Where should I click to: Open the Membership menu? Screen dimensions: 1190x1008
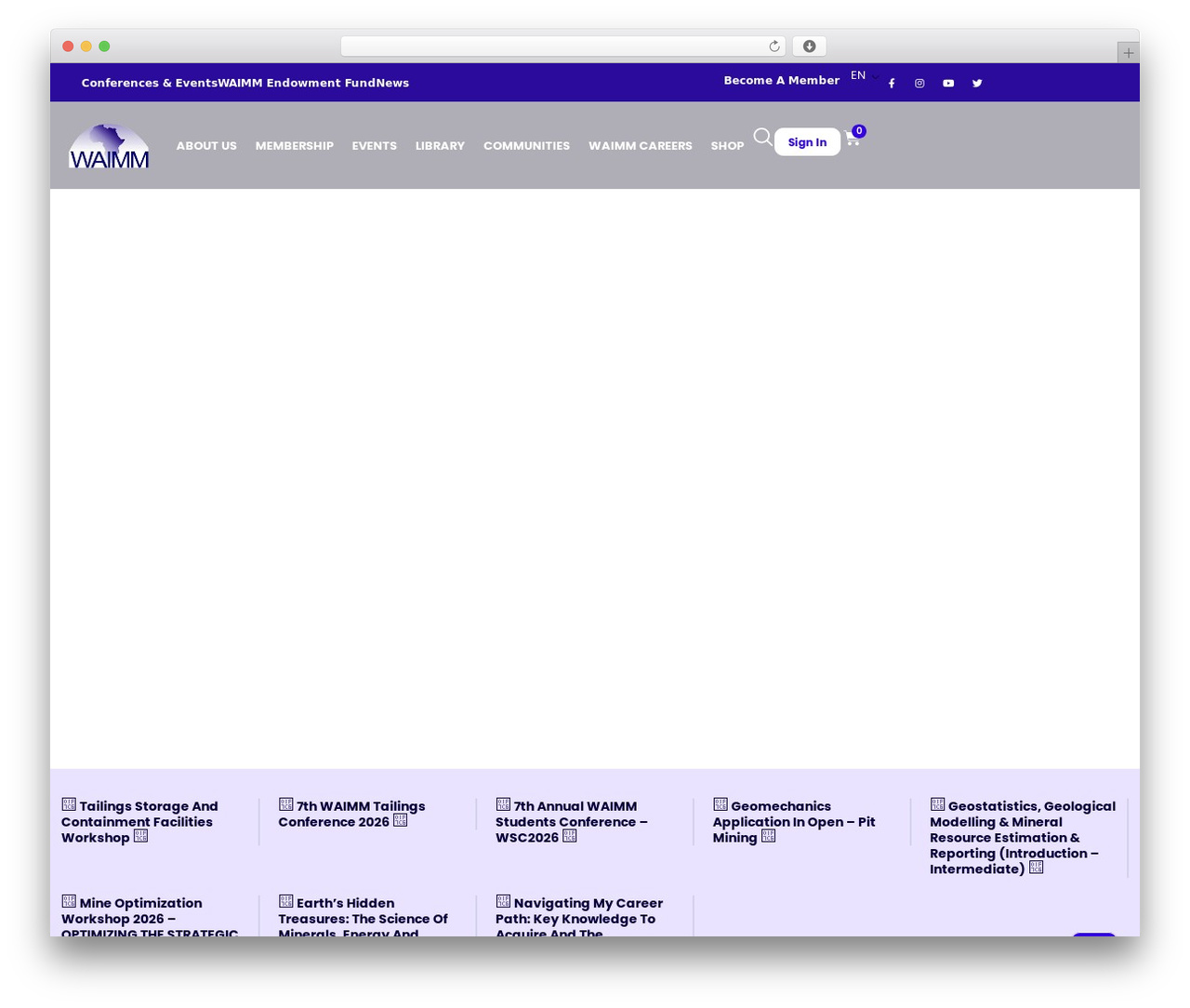click(x=294, y=146)
